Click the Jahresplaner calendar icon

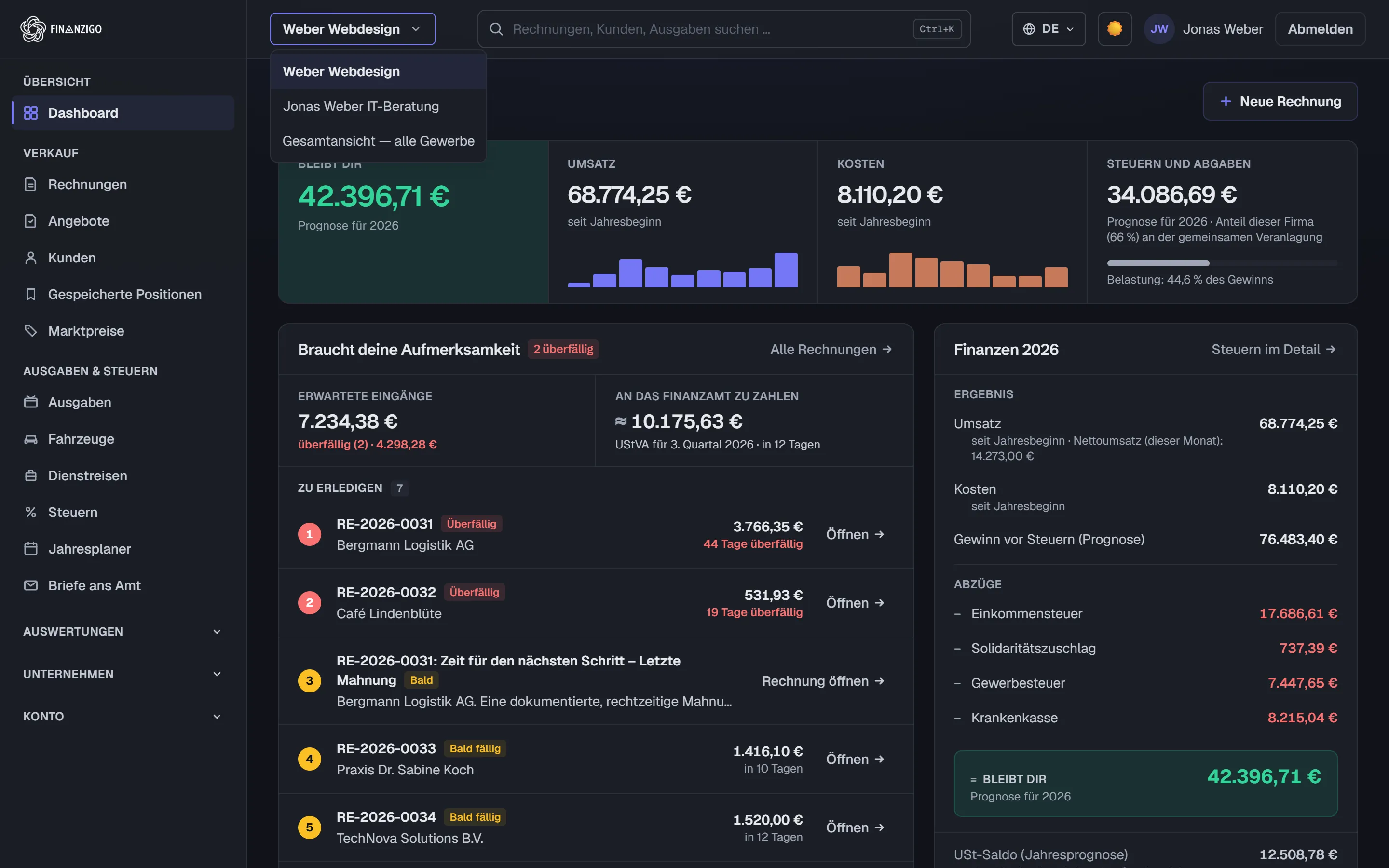point(31,549)
